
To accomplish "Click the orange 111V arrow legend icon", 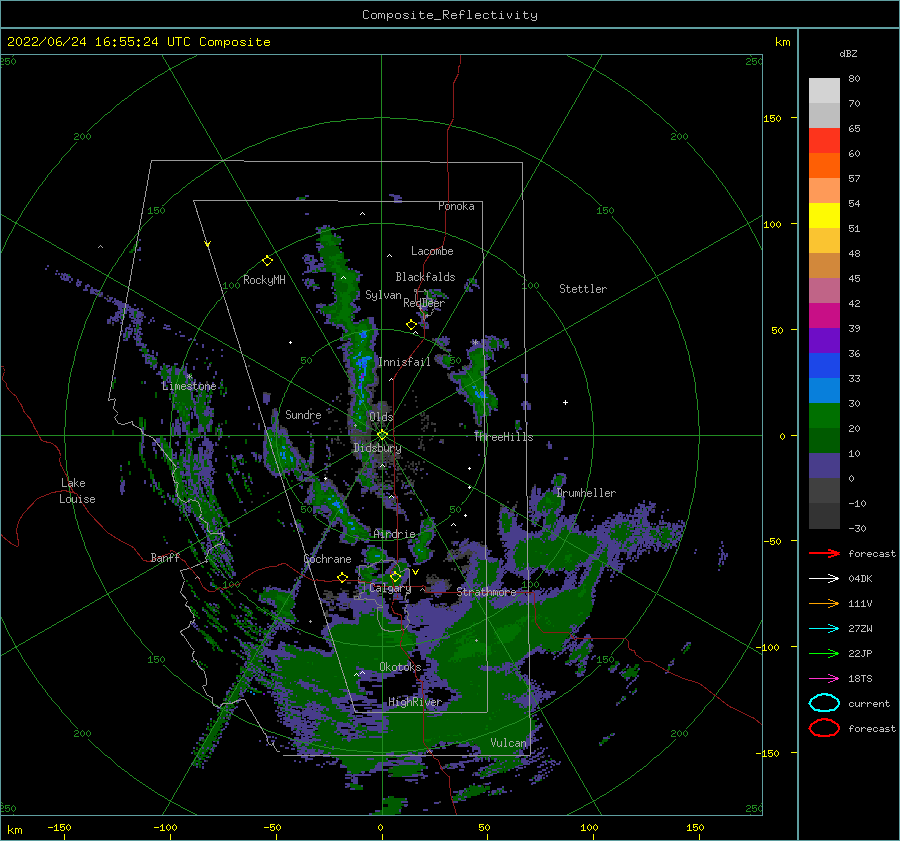I will click(x=824, y=603).
